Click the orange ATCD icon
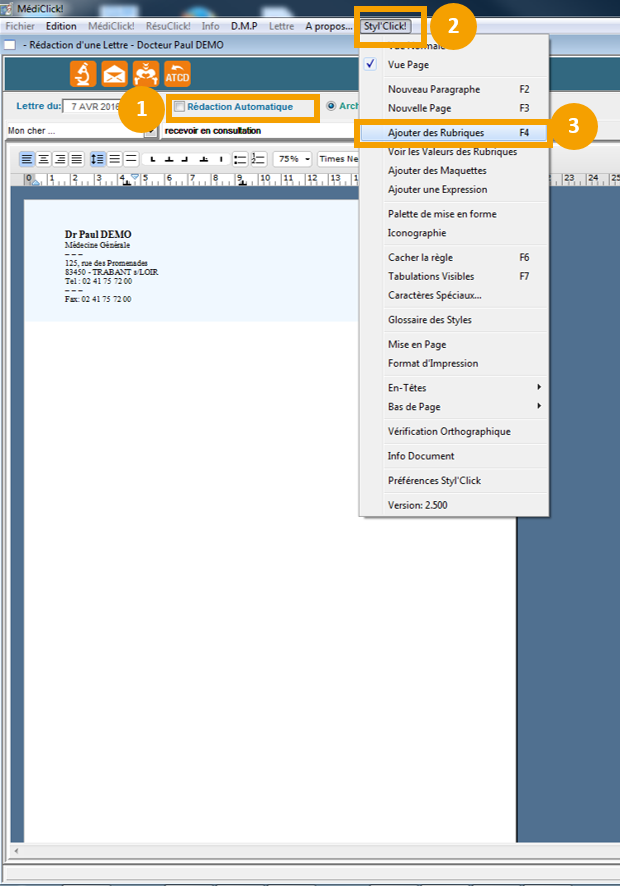620x886 pixels. [x=177, y=74]
